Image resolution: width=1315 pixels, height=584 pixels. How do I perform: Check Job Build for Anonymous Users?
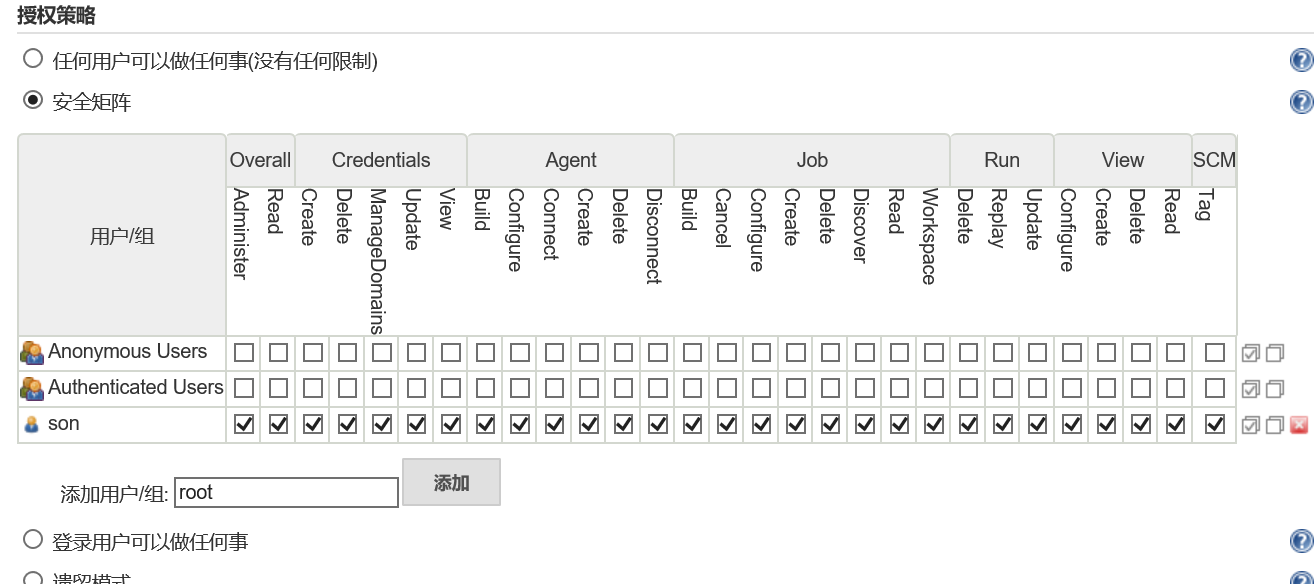pos(692,352)
